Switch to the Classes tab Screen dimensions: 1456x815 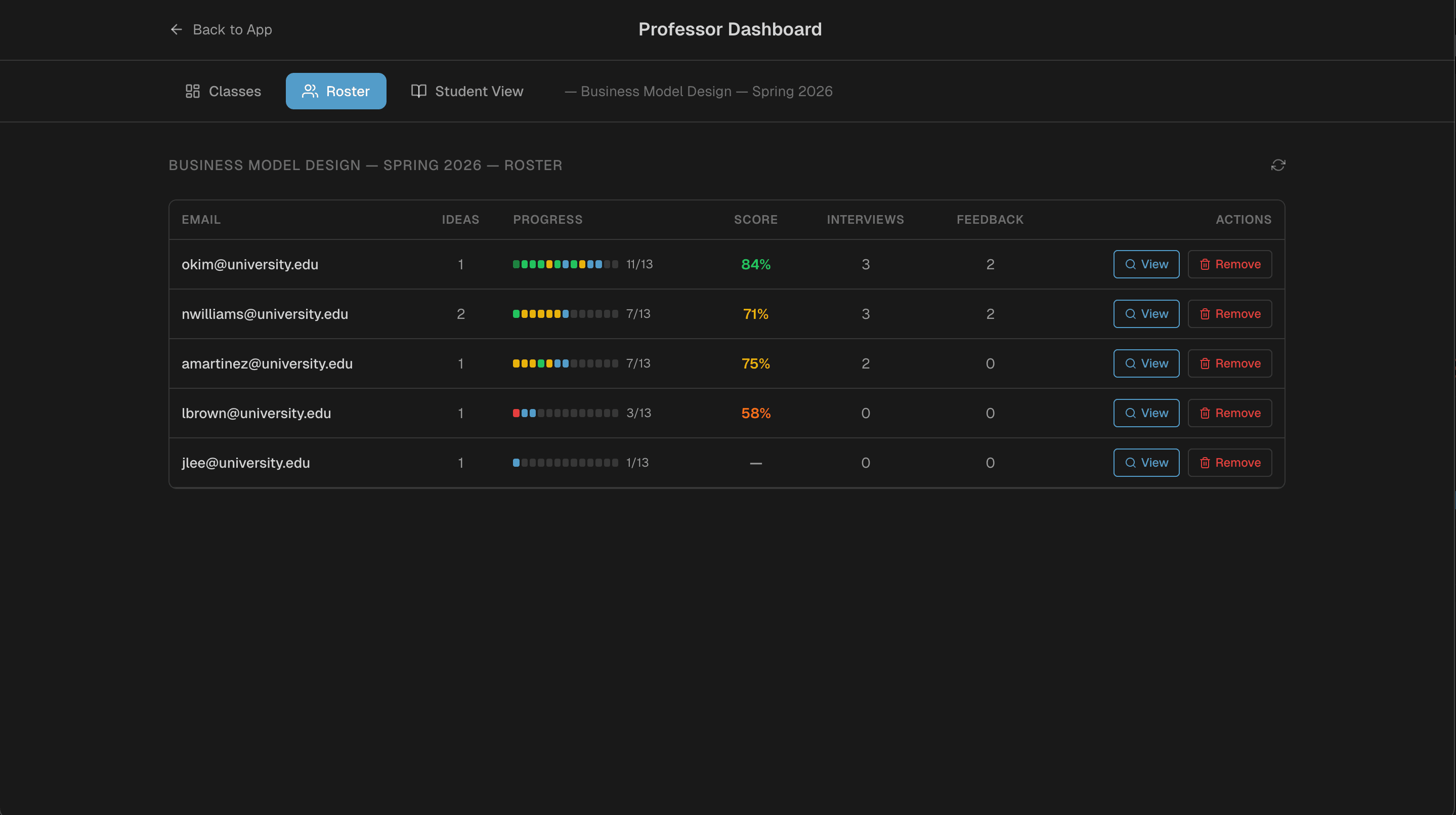click(x=223, y=91)
